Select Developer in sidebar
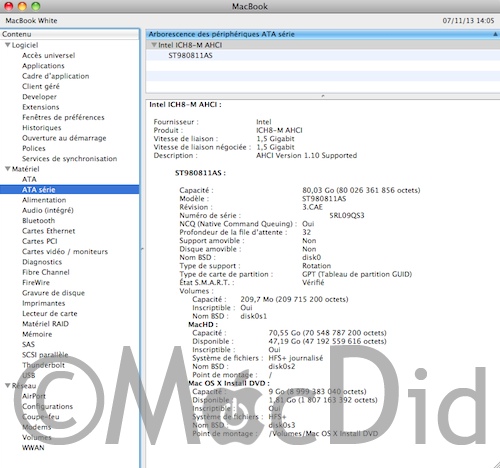This screenshot has width=500, height=468. 39,97
